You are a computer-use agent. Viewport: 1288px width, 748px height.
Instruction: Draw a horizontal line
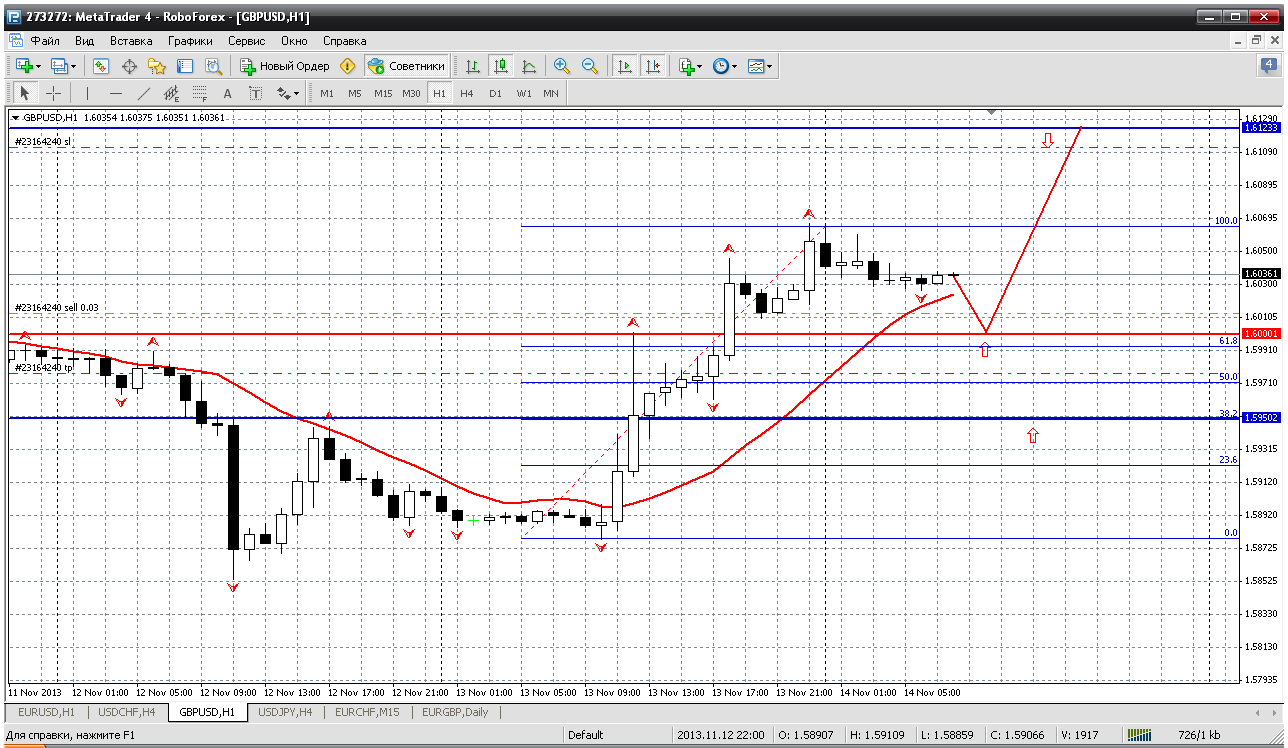(x=116, y=93)
